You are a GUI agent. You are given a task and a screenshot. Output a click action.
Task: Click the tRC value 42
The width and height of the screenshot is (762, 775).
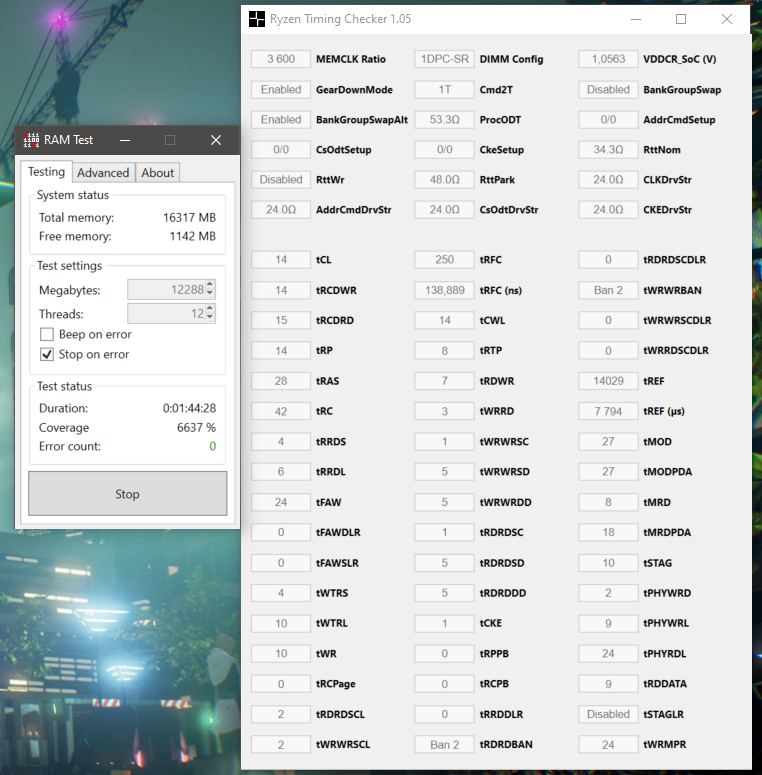pyautogui.click(x=281, y=411)
